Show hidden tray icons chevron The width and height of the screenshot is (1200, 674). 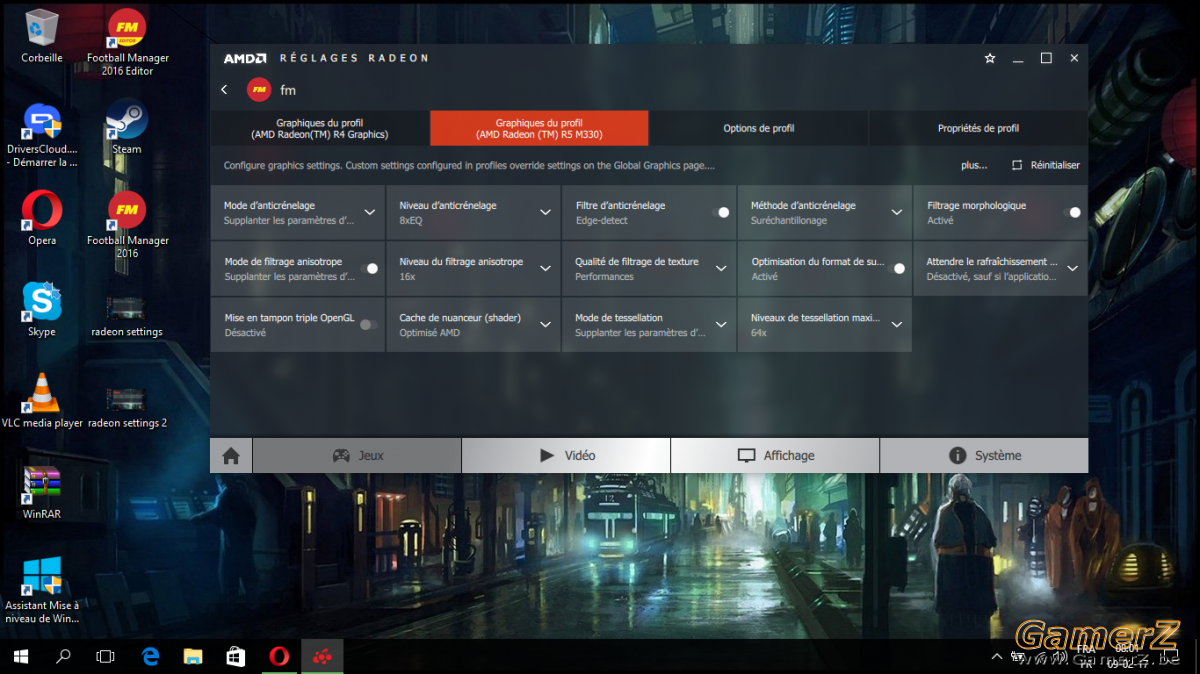click(996, 657)
